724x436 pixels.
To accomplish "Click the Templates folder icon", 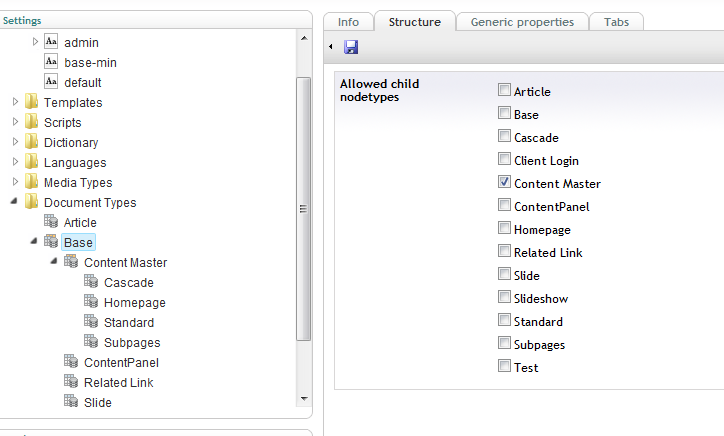I will pos(31,101).
